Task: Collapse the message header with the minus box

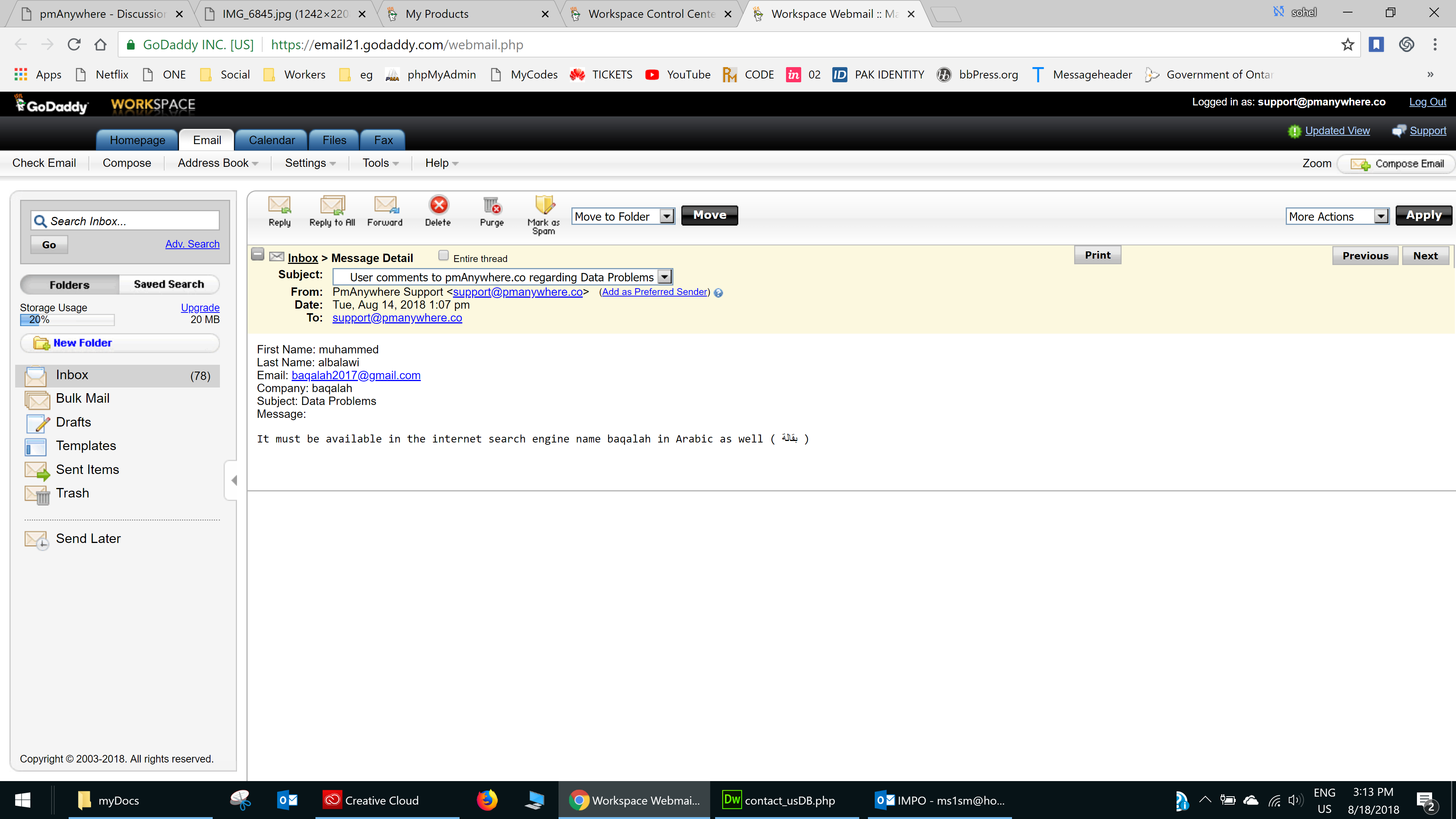Action: point(258,254)
